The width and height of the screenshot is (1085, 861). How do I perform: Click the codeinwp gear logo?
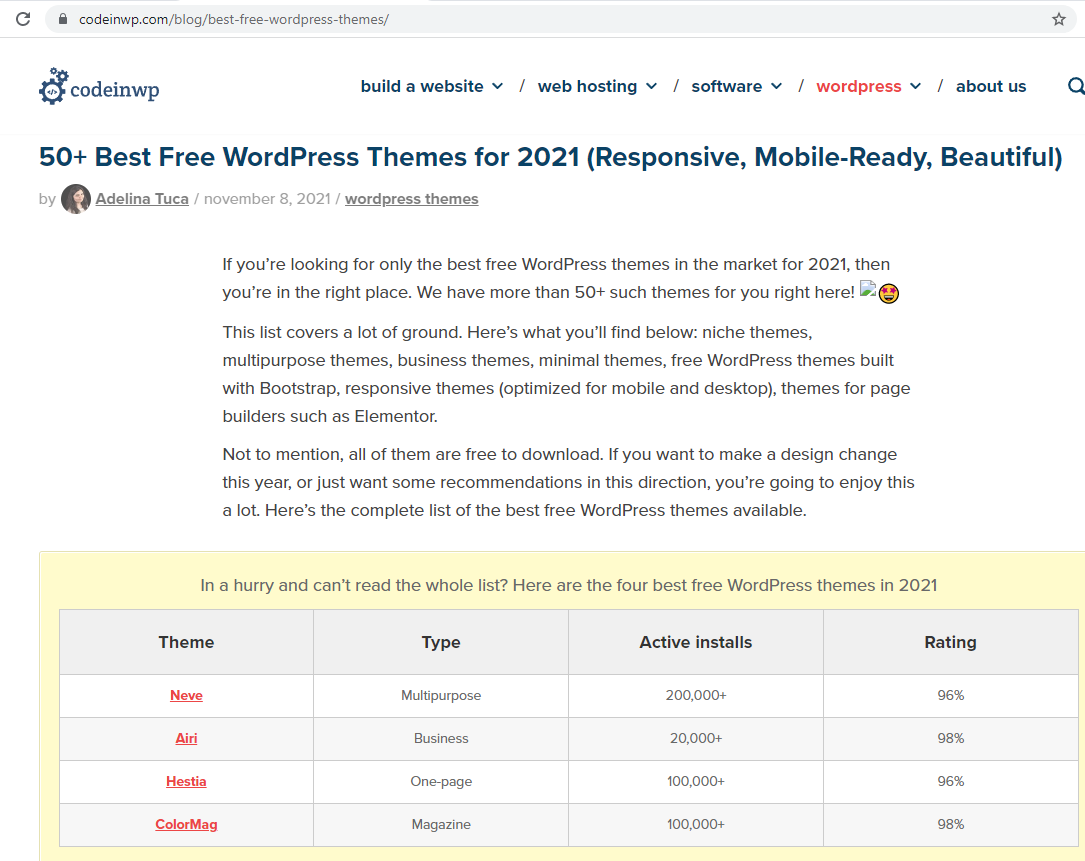54,88
